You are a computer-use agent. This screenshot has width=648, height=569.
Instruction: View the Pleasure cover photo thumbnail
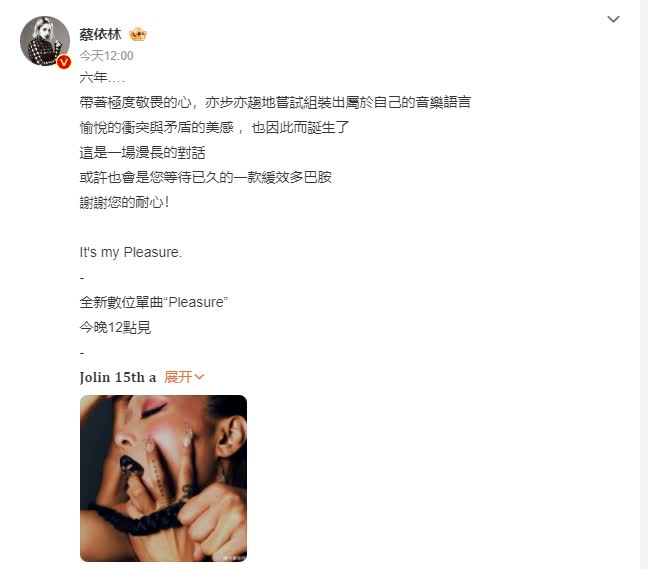click(163, 478)
